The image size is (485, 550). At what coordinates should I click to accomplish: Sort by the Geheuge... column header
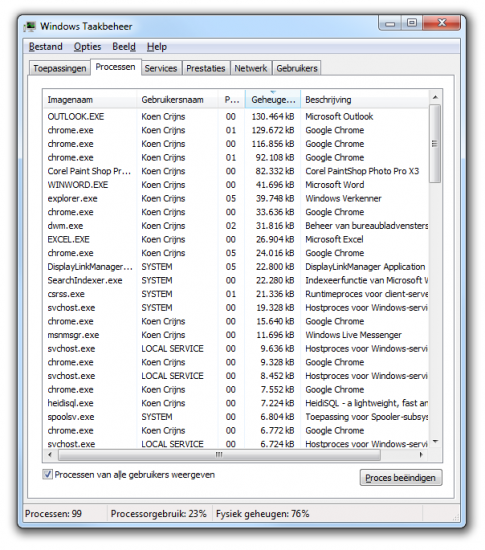click(x=273, y=100)
